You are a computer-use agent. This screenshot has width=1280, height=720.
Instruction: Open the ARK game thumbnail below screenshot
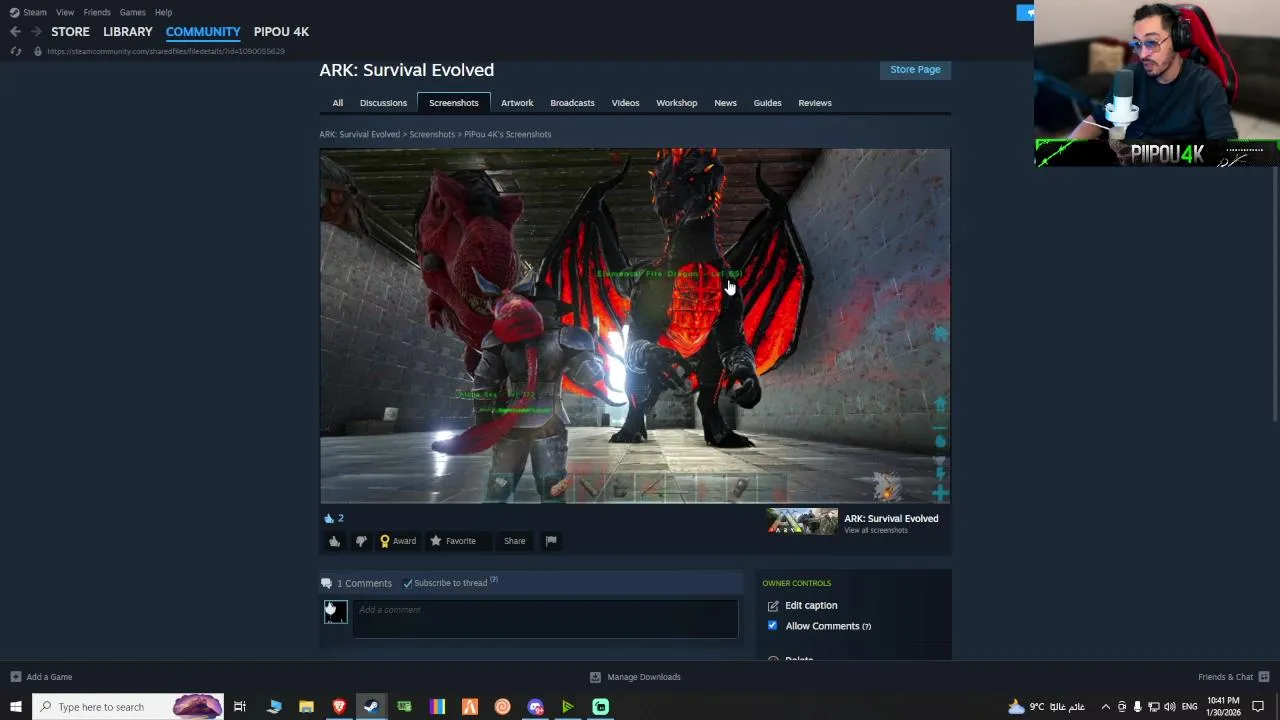802,522
